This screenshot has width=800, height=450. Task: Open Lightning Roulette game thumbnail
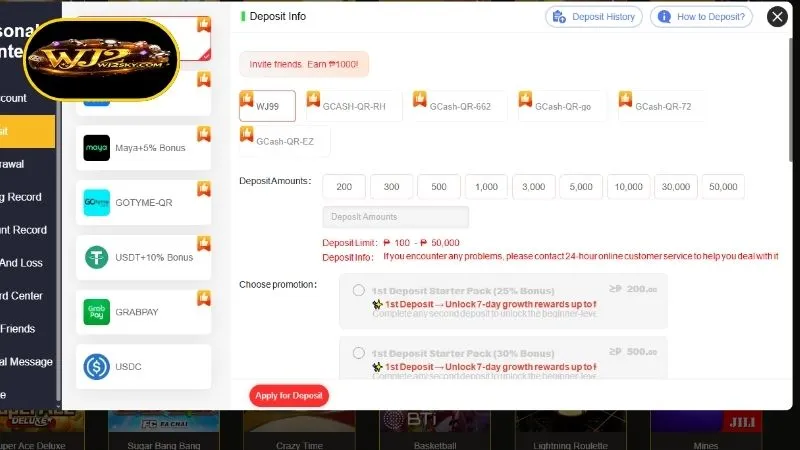[570, 430]
